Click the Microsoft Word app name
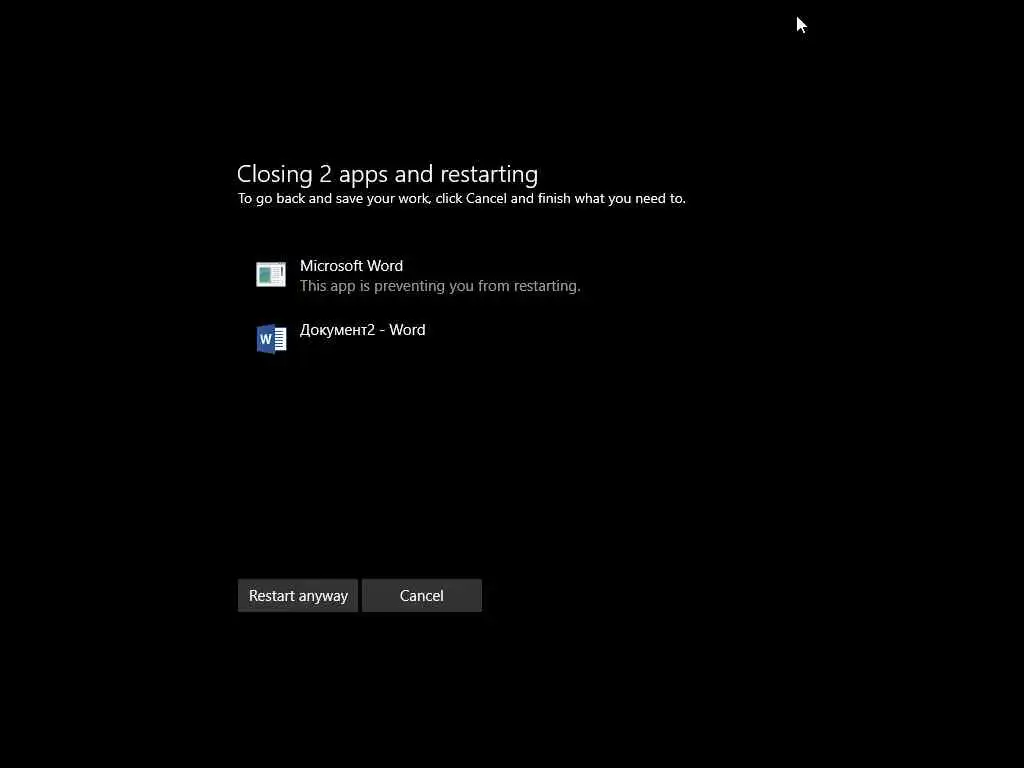 pos(351,266)
